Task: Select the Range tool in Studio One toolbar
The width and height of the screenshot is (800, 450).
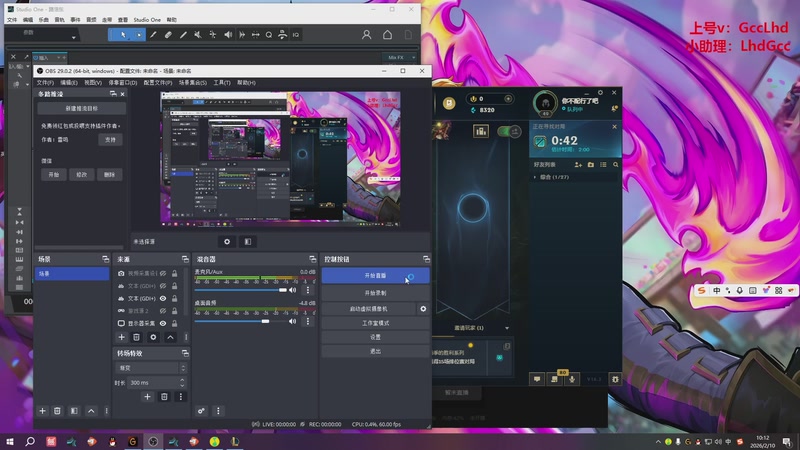Action: [x=139, y=35]
